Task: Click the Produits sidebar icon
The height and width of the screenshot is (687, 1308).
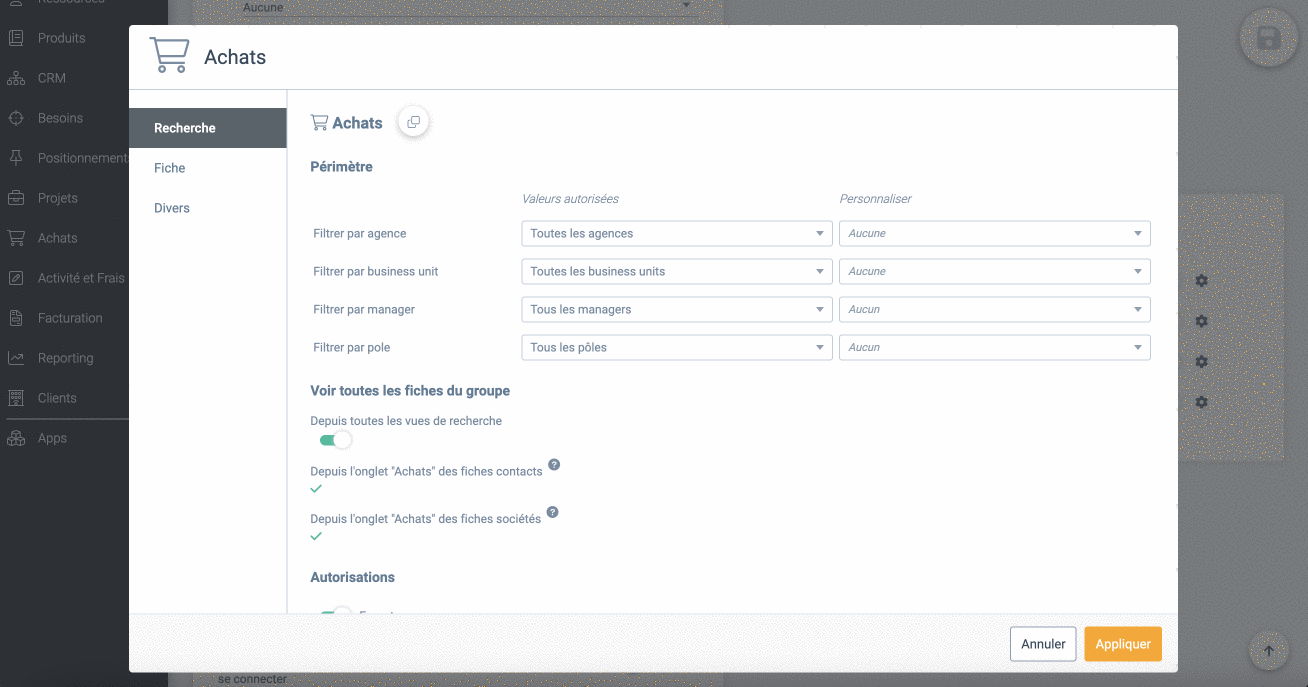Action: [16, 38]
